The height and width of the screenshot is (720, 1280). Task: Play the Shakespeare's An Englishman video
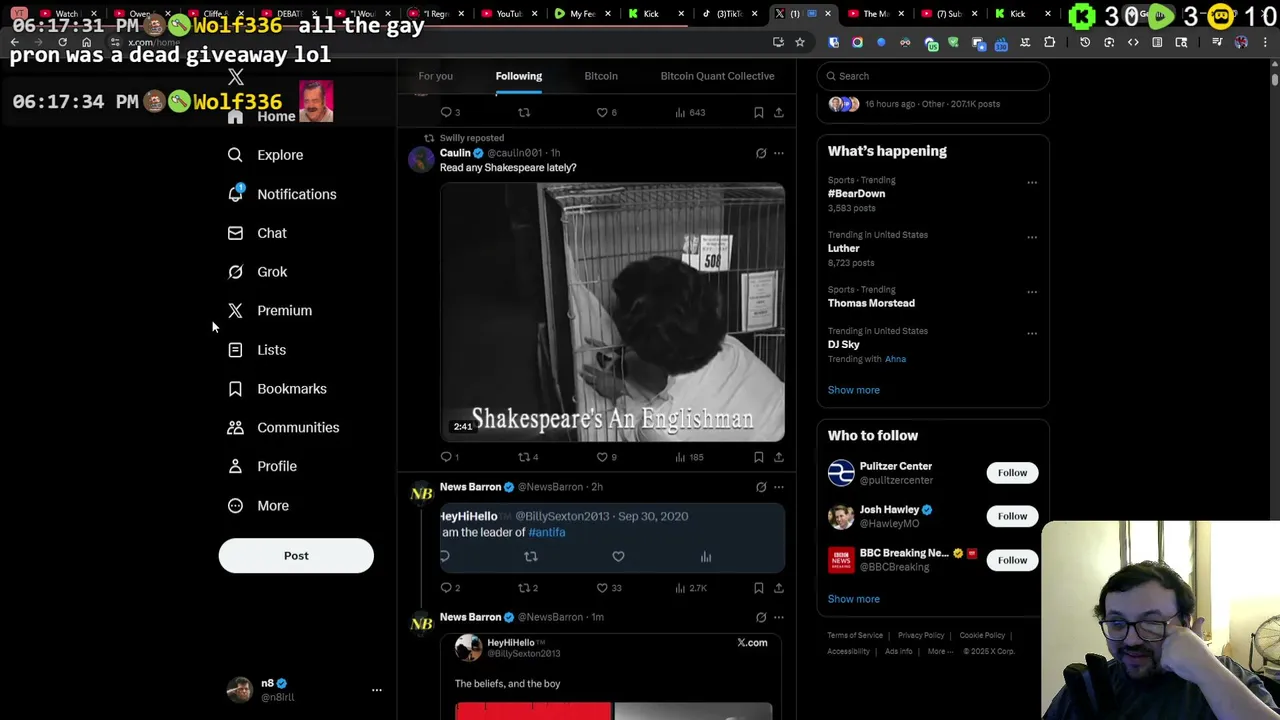[x=612, y=312]
